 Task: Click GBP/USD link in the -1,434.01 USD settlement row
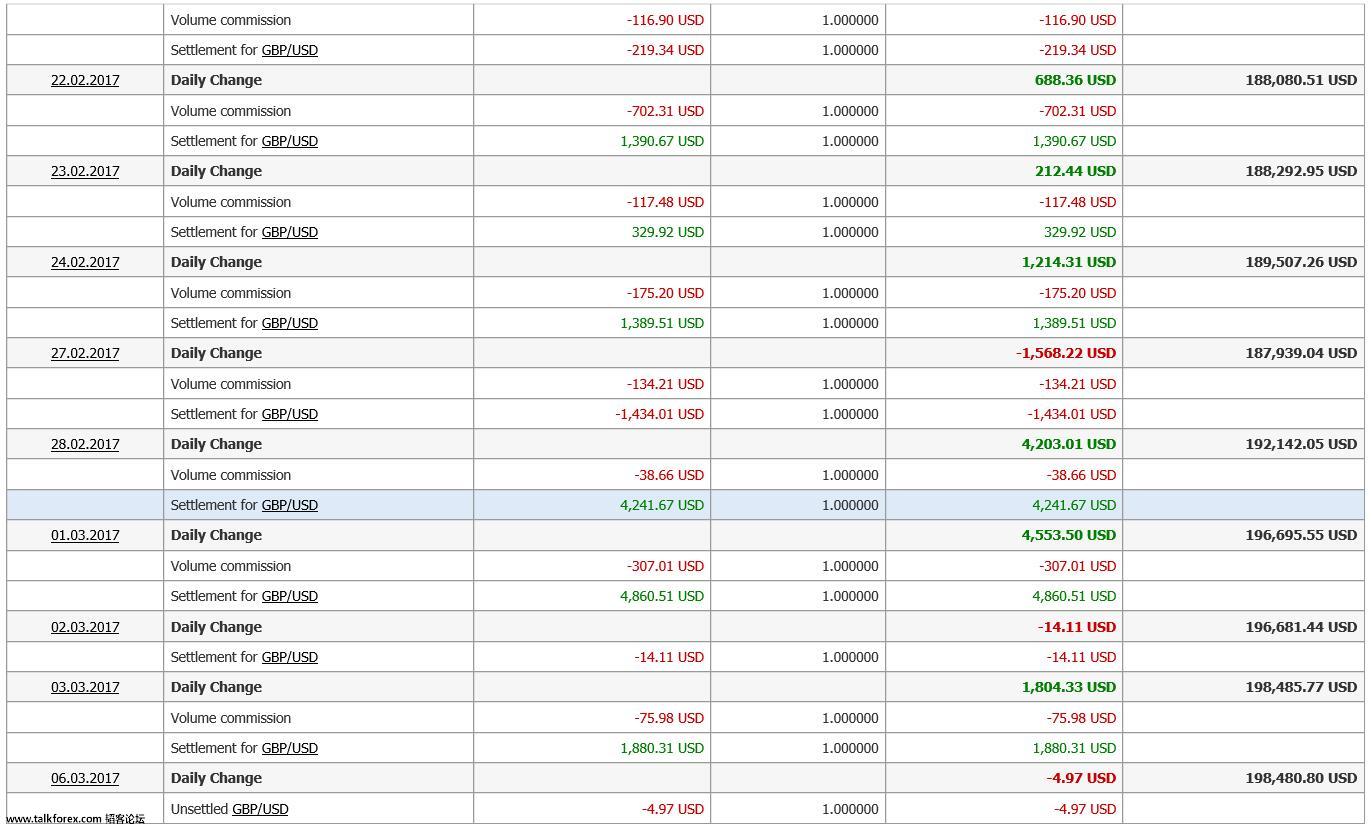(x=290, y=414)
